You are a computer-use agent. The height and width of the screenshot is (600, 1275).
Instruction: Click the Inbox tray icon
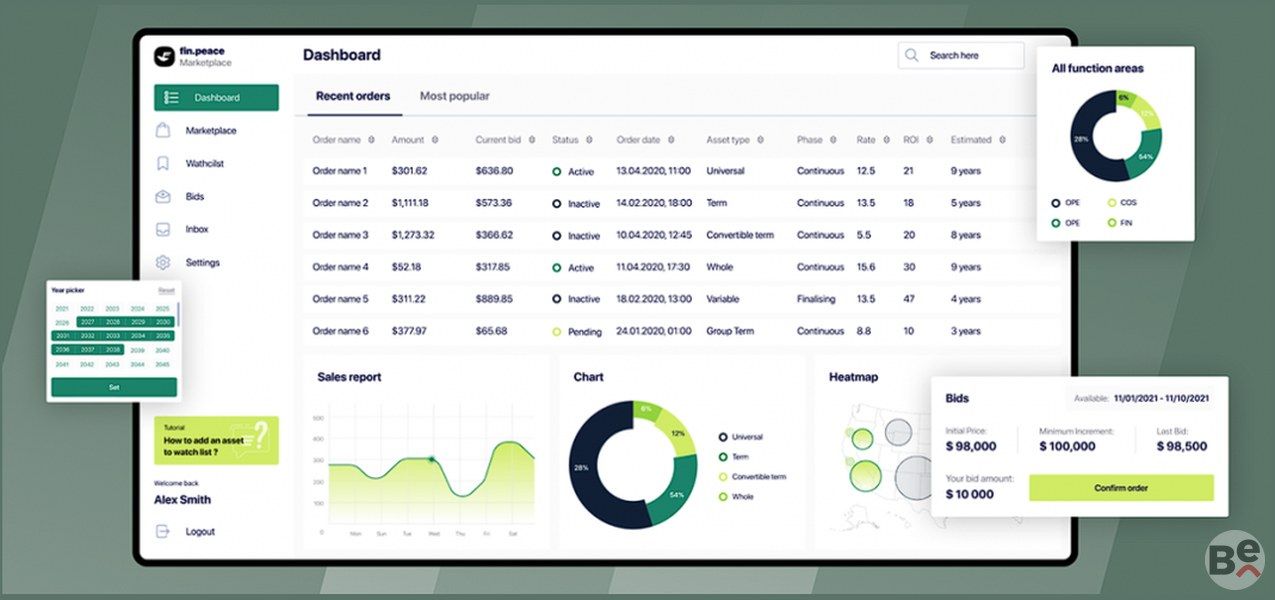[163, 229]
